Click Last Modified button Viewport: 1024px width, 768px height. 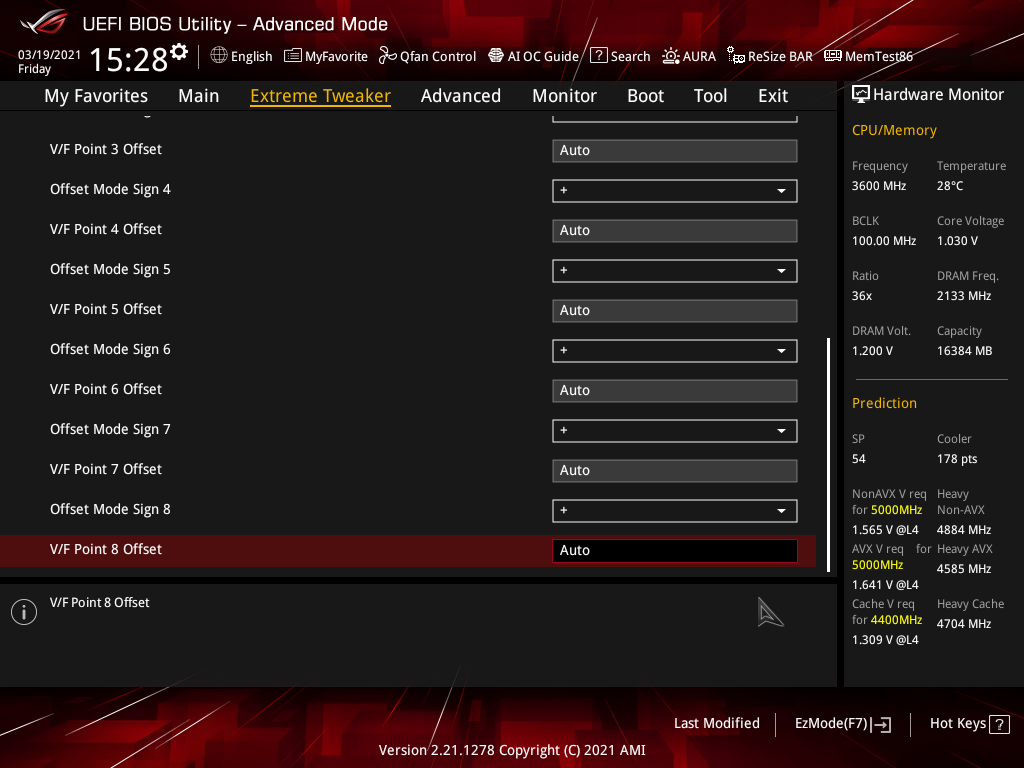click(716, 723)
